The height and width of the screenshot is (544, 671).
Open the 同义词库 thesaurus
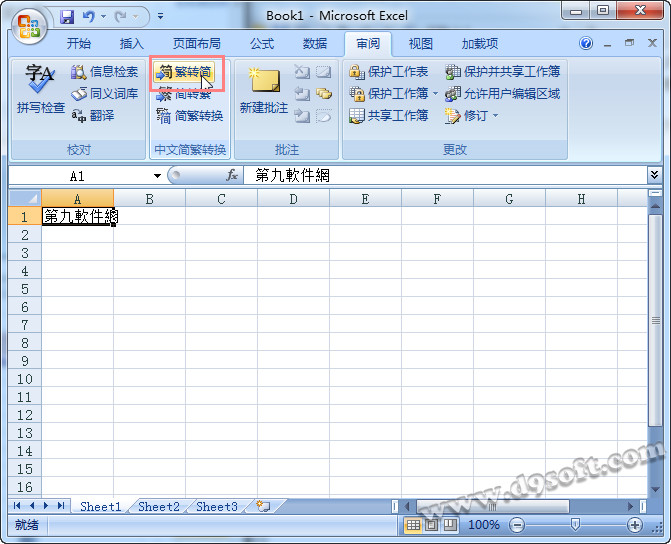coord(104,93)
